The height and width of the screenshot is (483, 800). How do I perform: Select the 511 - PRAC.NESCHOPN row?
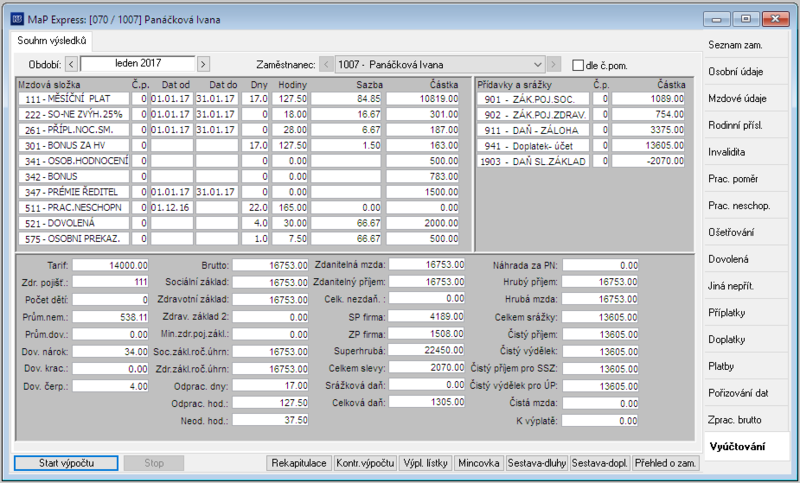[x=238, y=208]
